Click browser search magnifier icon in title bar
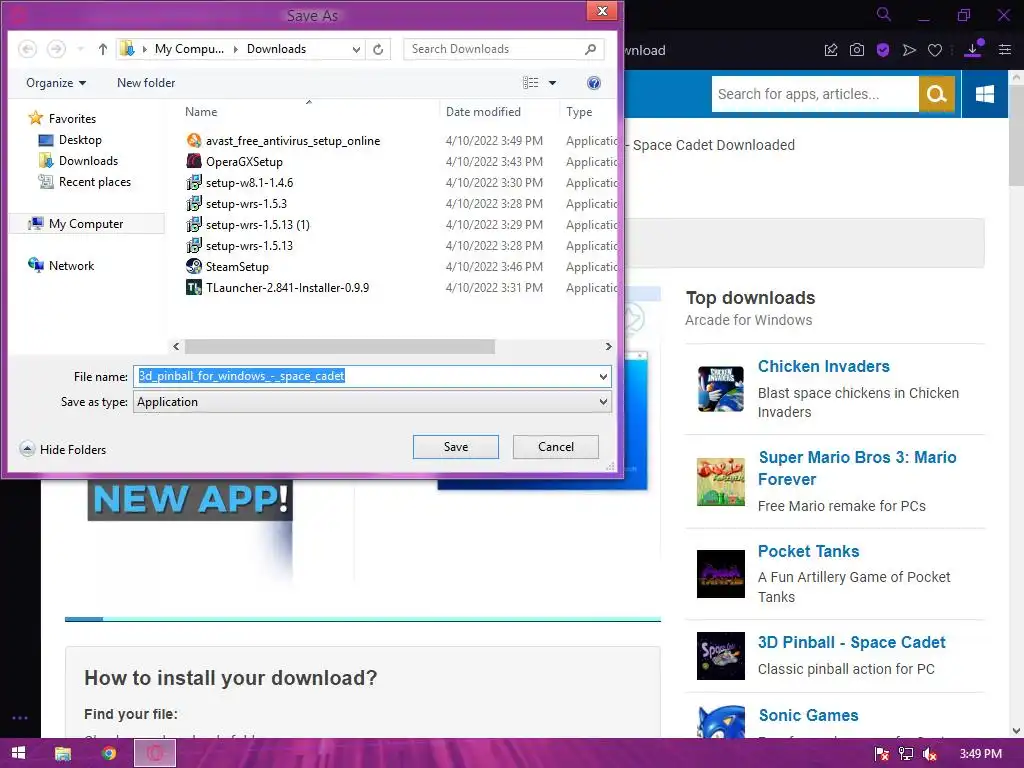The height and width of the screenshot is (768, 1024). 883,14
